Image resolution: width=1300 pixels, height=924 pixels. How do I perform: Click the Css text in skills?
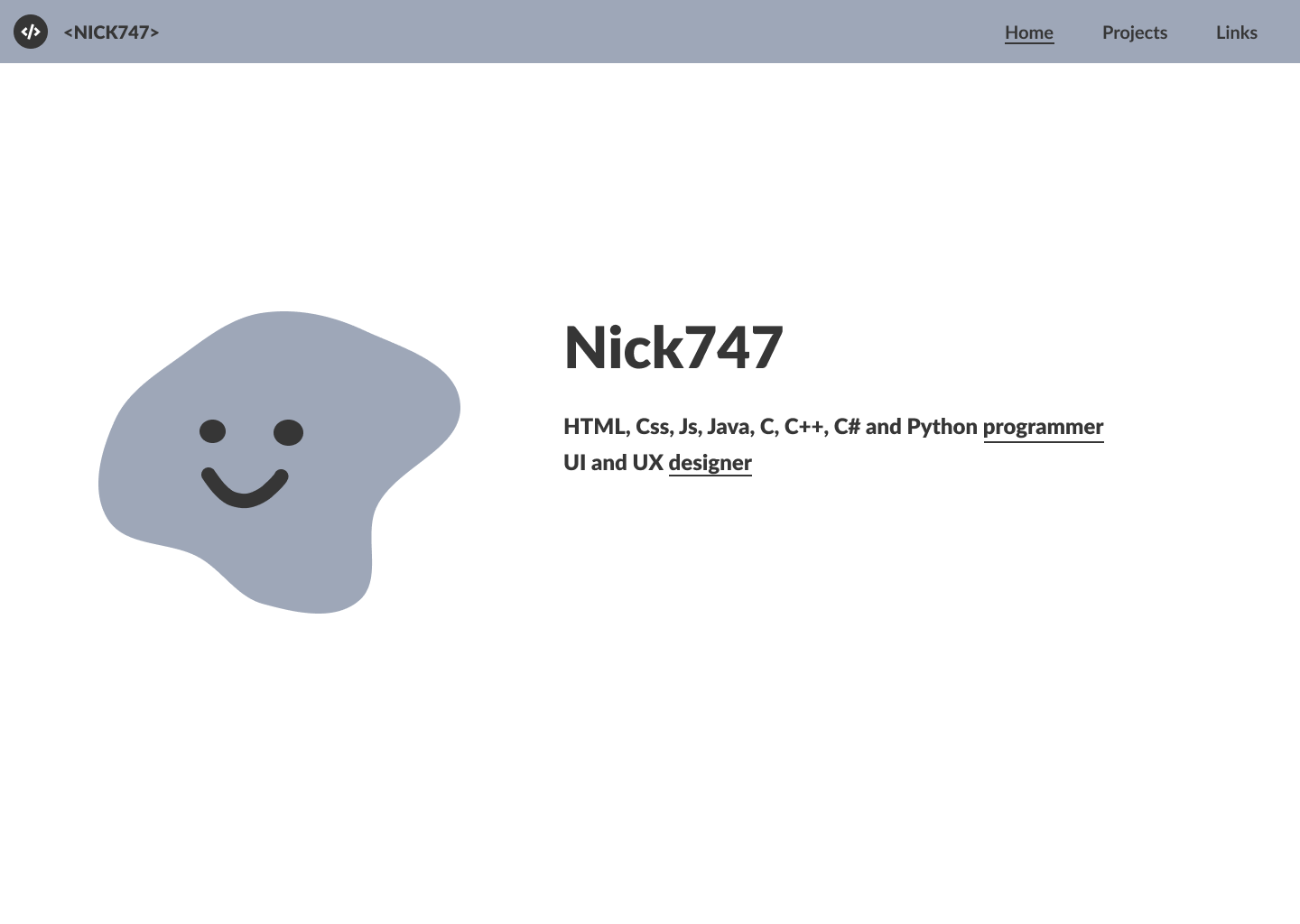click(655, 427)
